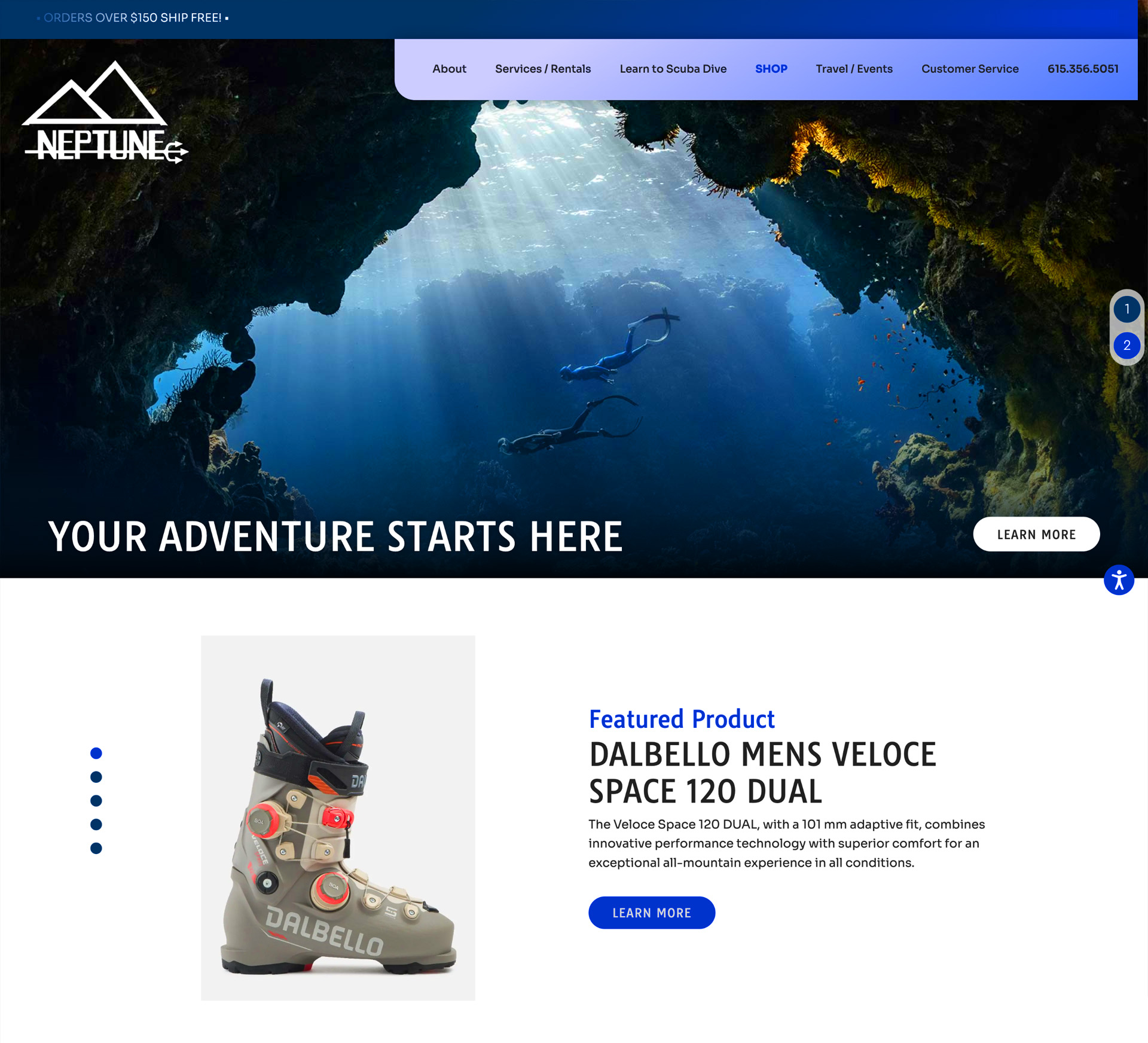The width and height of the screenshot is (1148, 1043).
Task: Open the About menu
Action: point(449,69)
